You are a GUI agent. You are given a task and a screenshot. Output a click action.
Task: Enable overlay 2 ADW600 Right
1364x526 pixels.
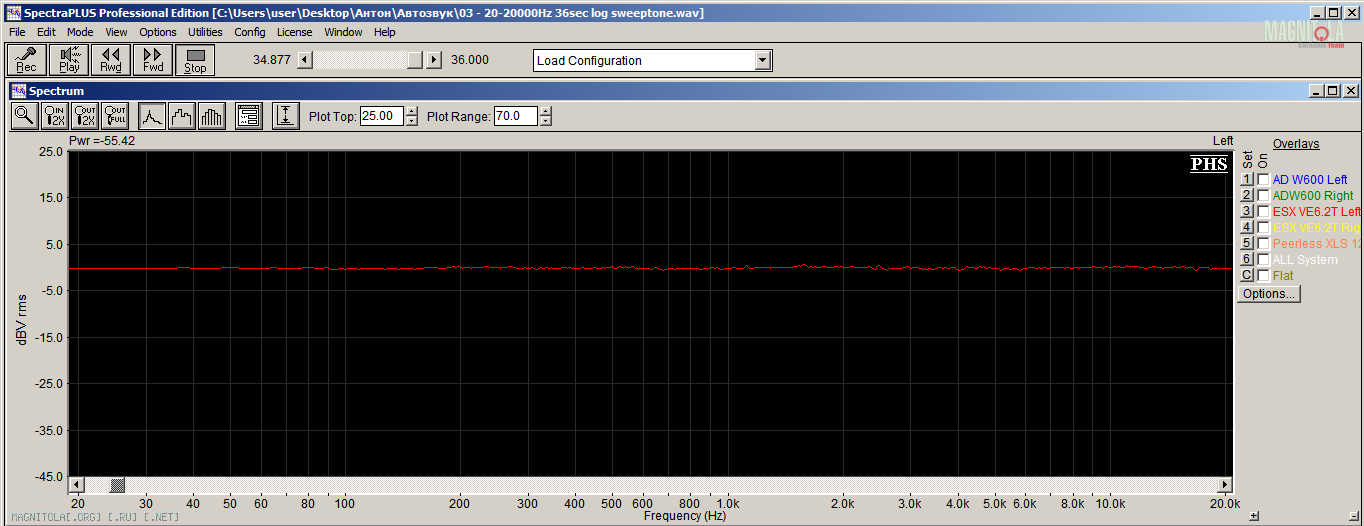(1264, 196)
